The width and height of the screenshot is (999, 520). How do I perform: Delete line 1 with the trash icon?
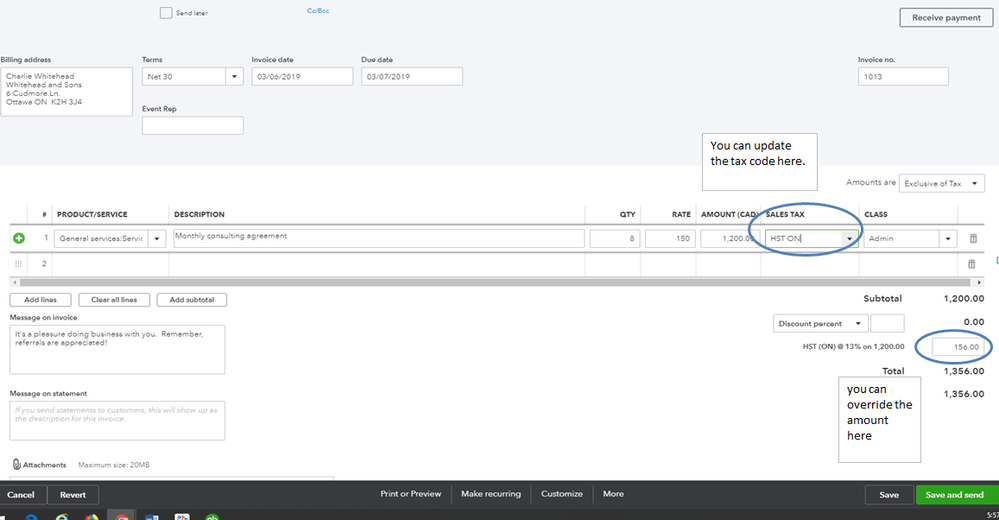coord(974,238)
